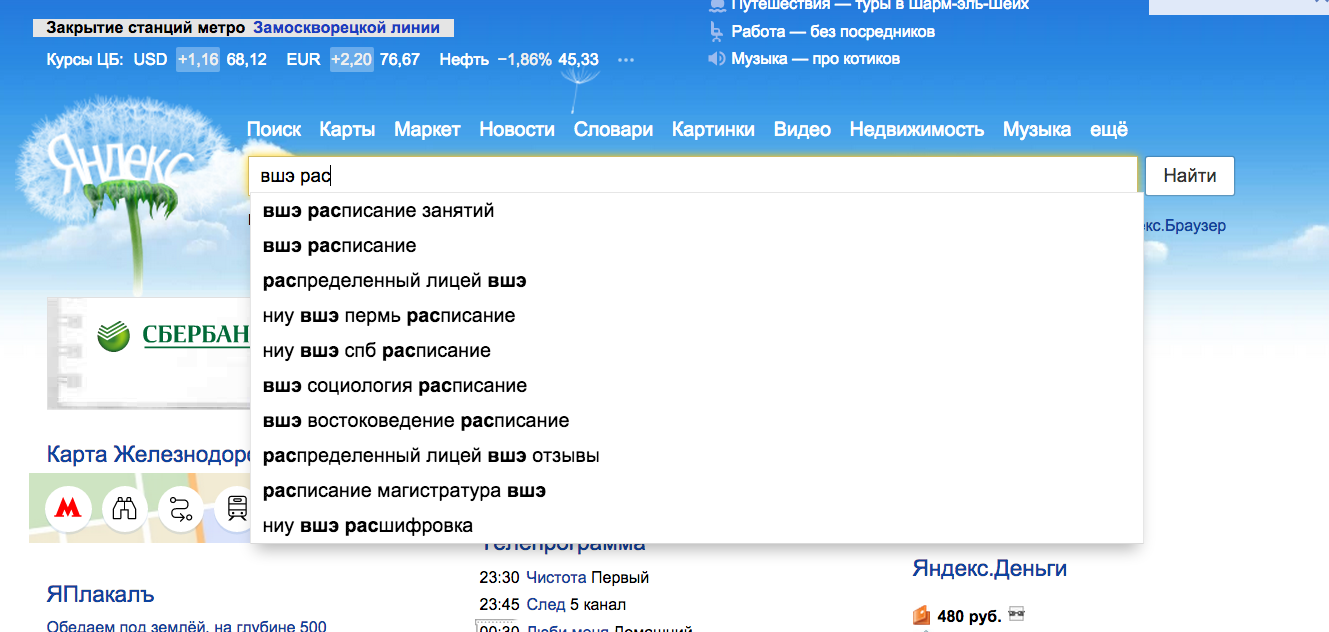1329x632 pixels.
Task: Click the oil price value 45,33
Action: 579,59
